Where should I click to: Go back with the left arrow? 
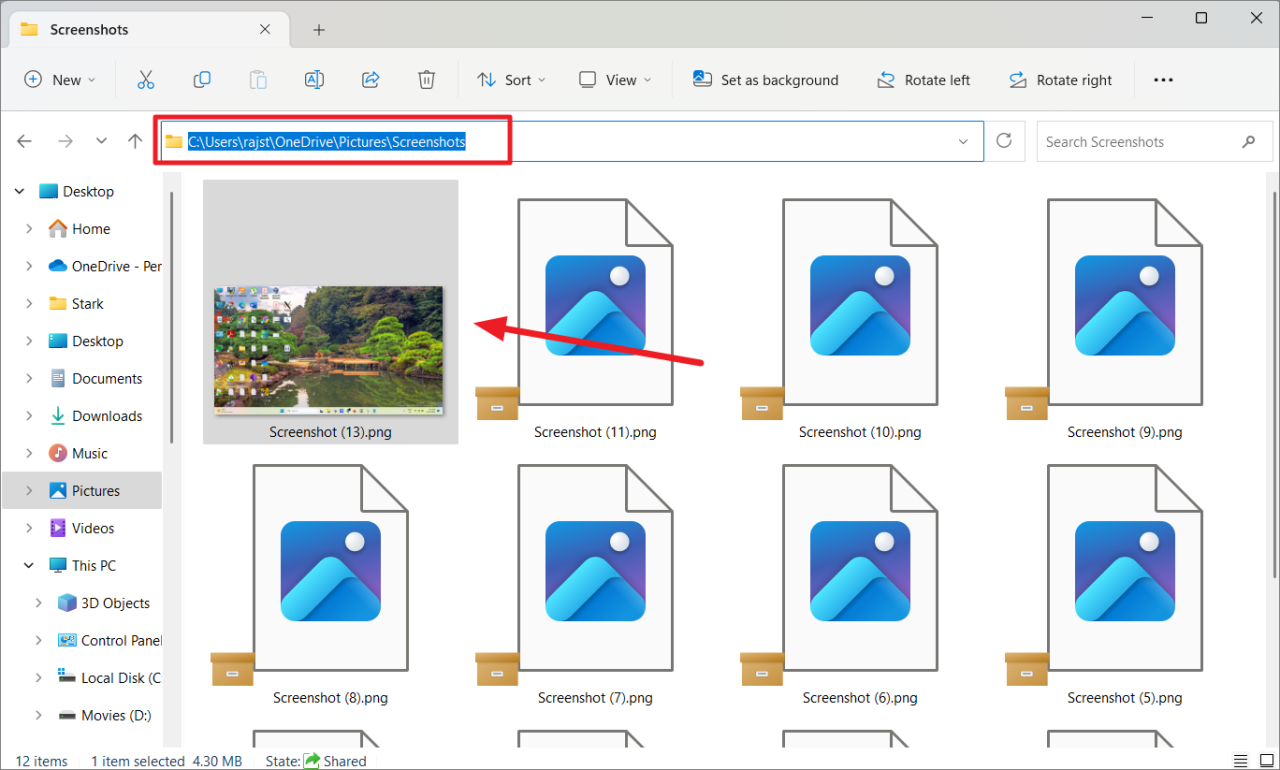[x=25, y=142]
